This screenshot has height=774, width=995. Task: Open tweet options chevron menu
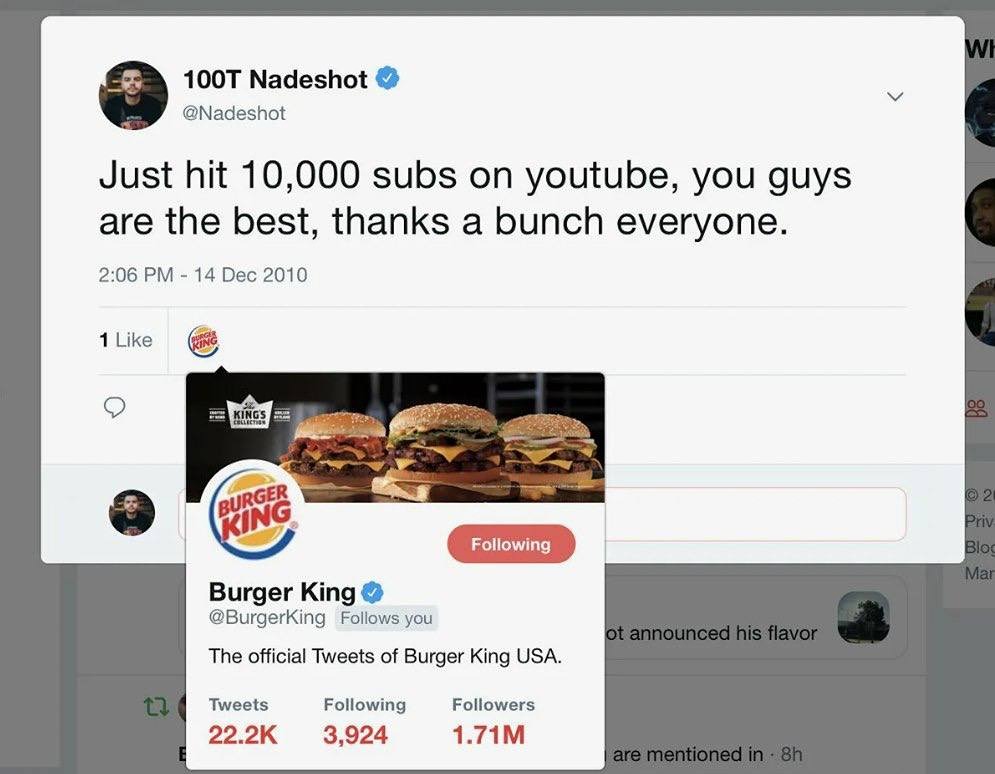[895, 96]
